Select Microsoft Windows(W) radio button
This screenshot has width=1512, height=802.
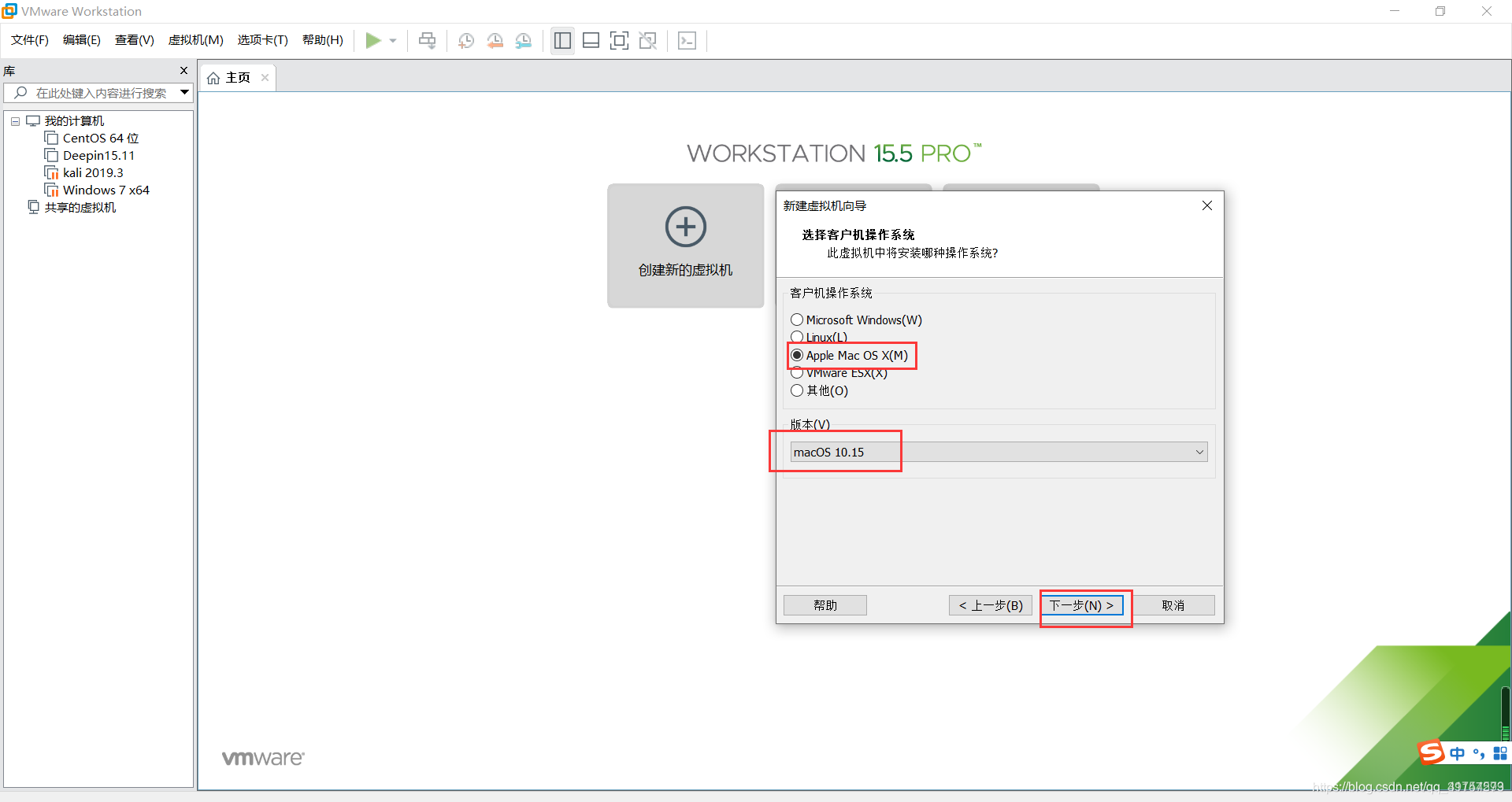coord(797,320)
